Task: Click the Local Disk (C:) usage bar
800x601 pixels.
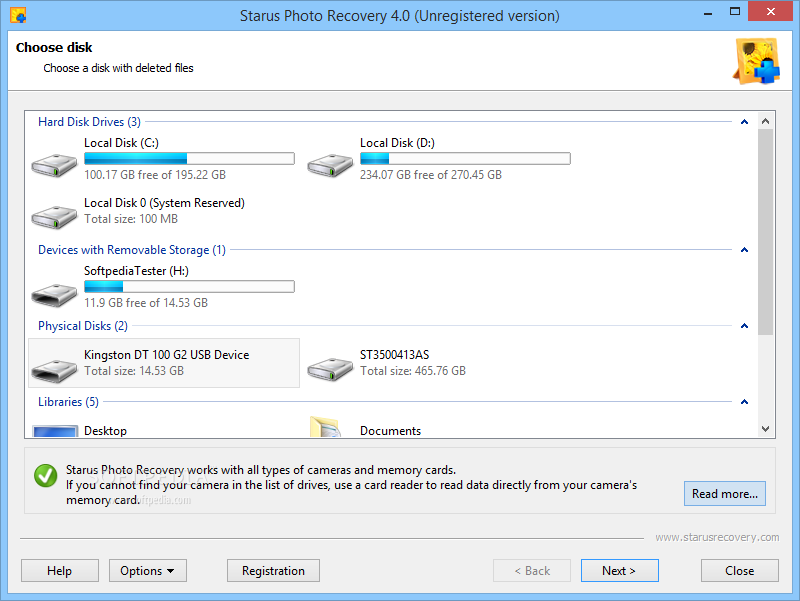Action: (x=189, y=159)
